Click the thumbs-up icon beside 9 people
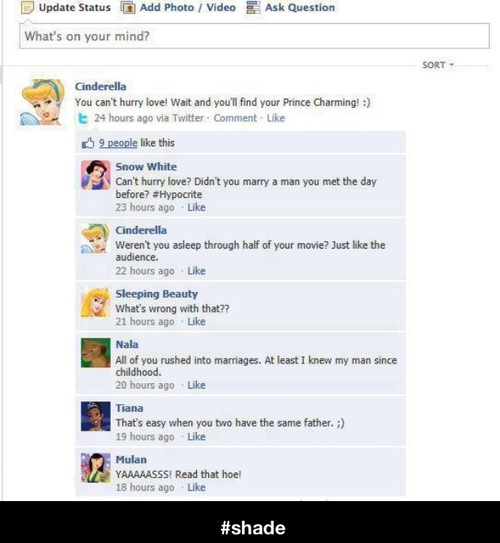Screen dimensions: 500x543 tap(88, 143)
